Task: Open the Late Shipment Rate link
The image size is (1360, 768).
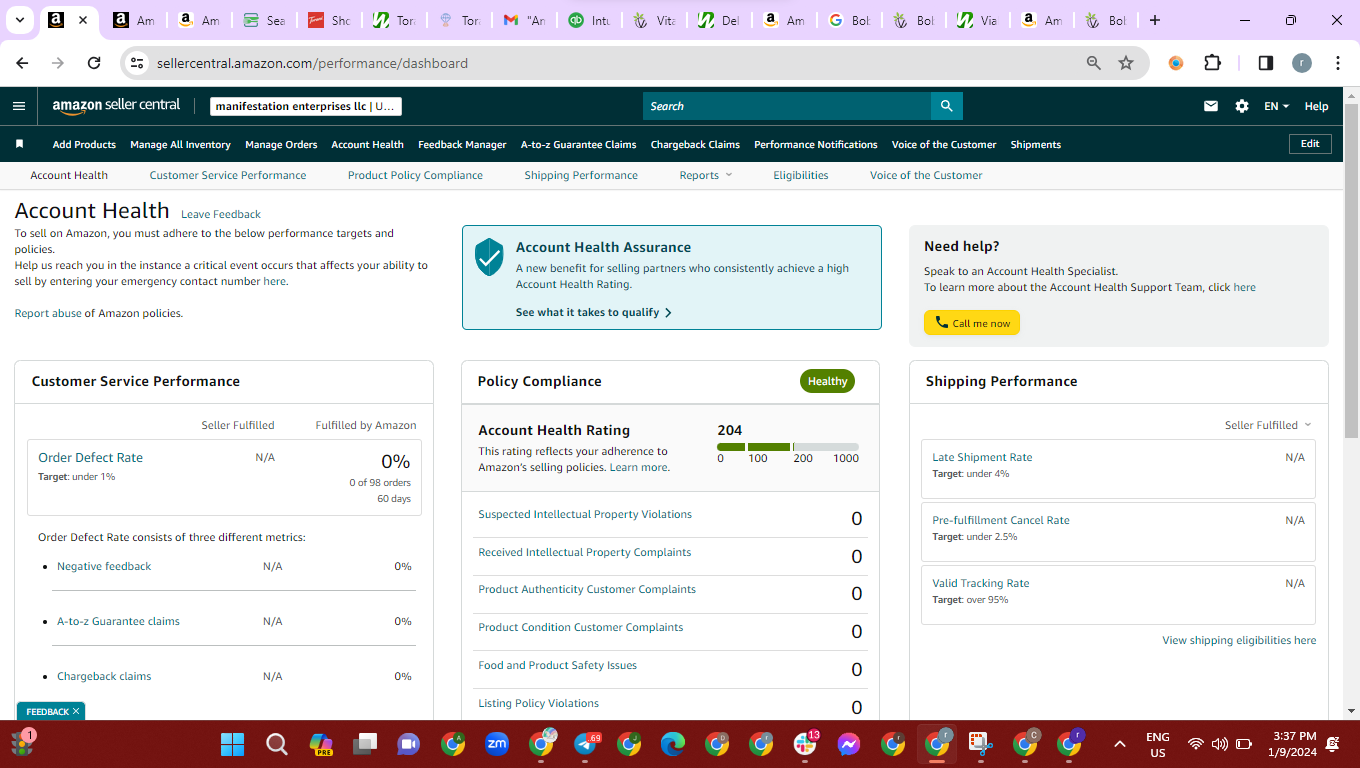Action: point(982,457)
